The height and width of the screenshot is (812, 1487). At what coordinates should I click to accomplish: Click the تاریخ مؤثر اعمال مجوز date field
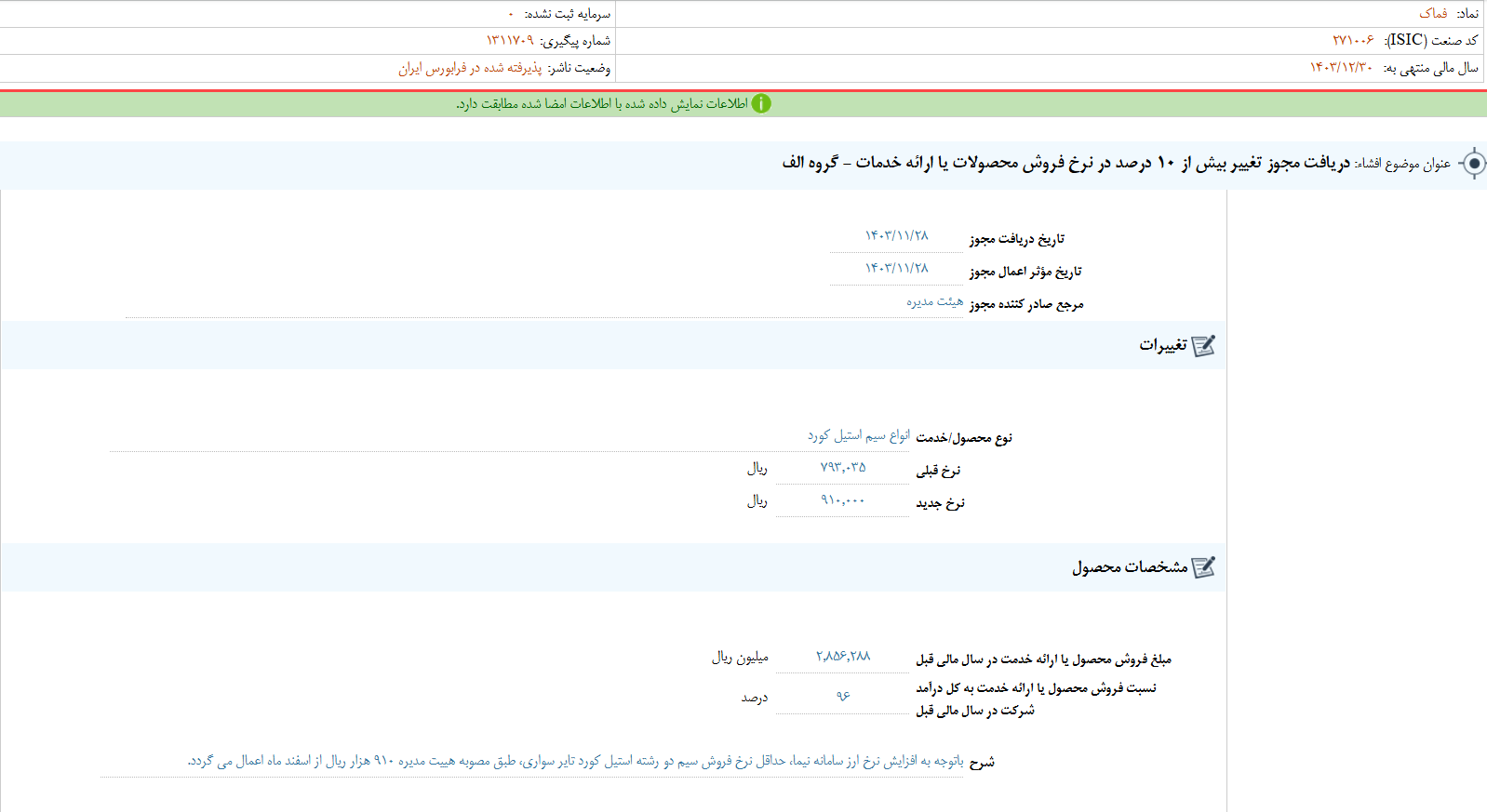(896, 269)
